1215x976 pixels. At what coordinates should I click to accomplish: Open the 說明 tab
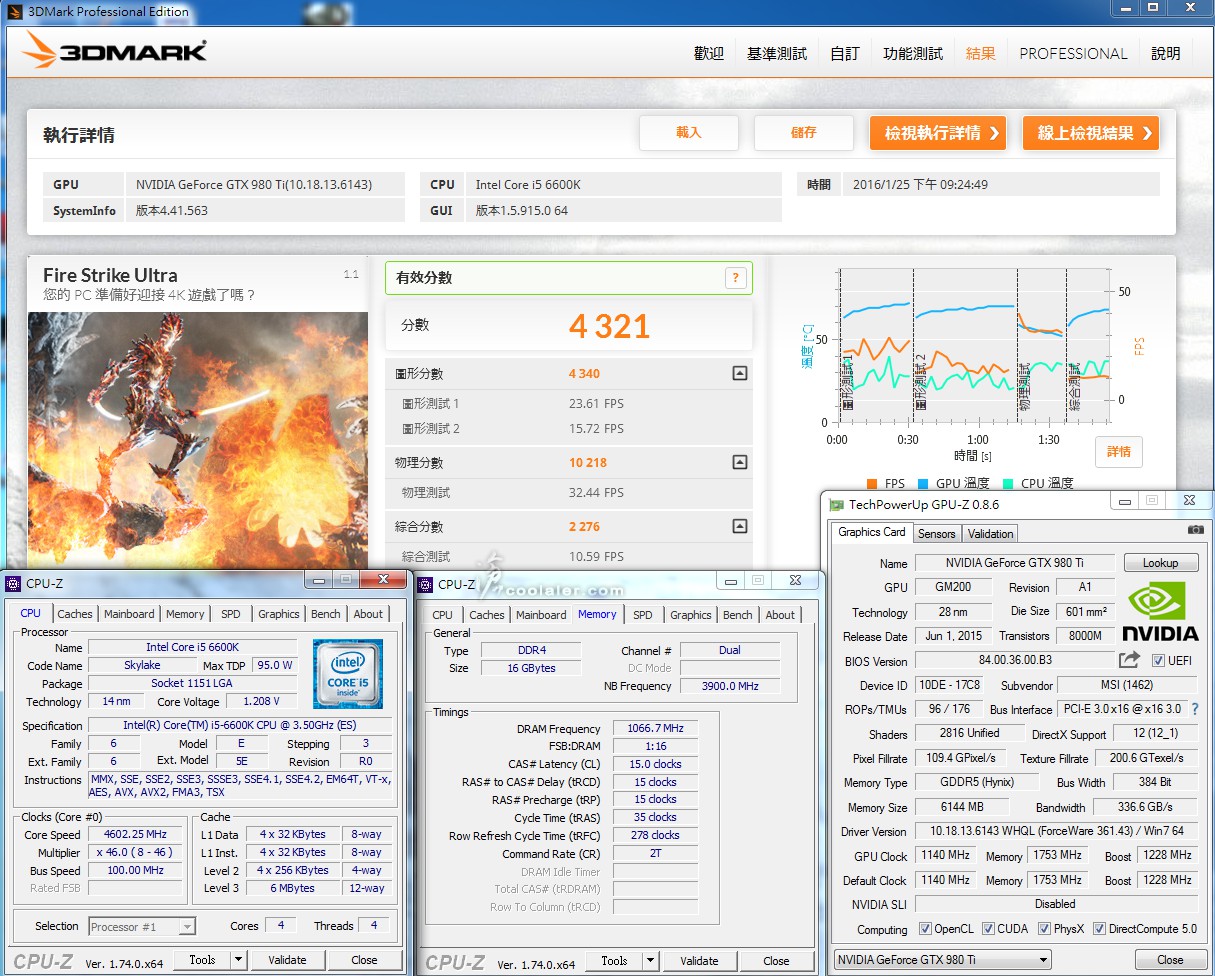pos(1166,53)
